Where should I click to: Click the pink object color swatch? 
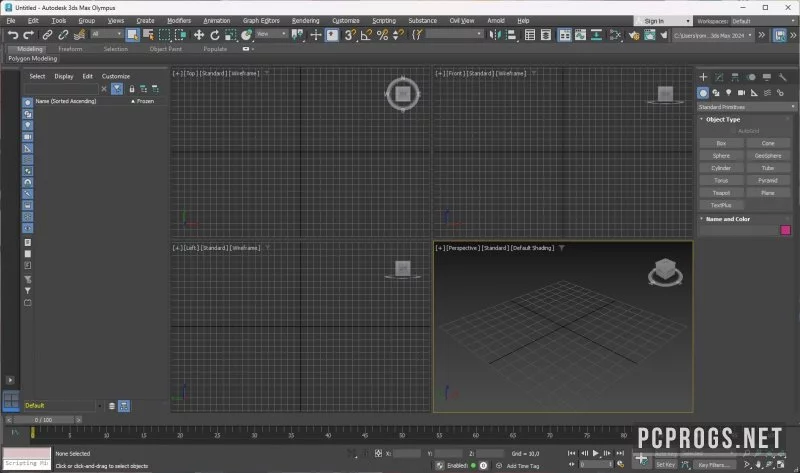point(786,230)
